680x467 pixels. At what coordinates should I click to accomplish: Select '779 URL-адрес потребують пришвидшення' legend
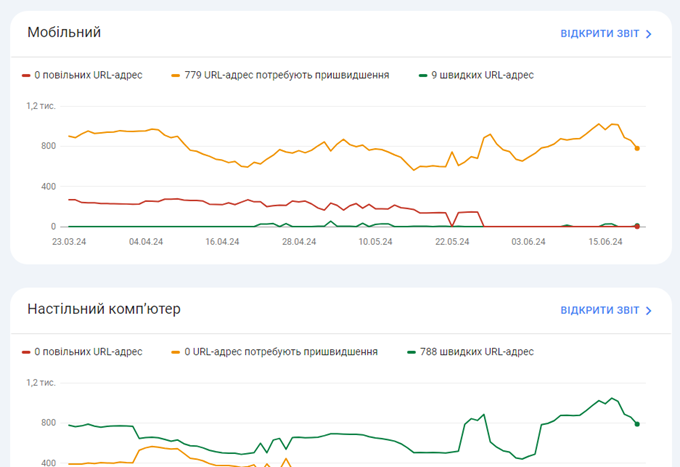coord(287,75)
